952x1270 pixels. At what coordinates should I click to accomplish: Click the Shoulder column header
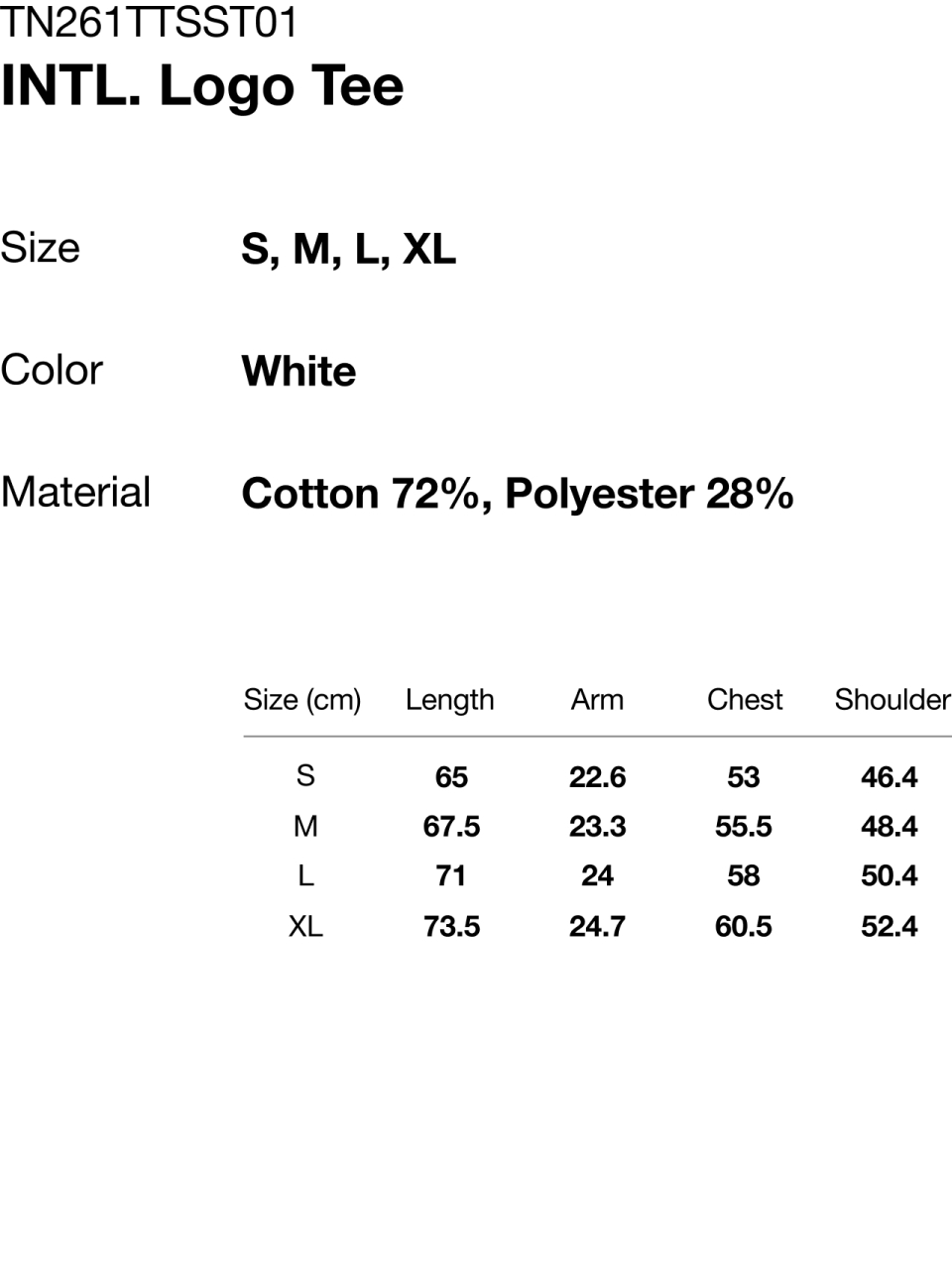click(x=892, y=700)
